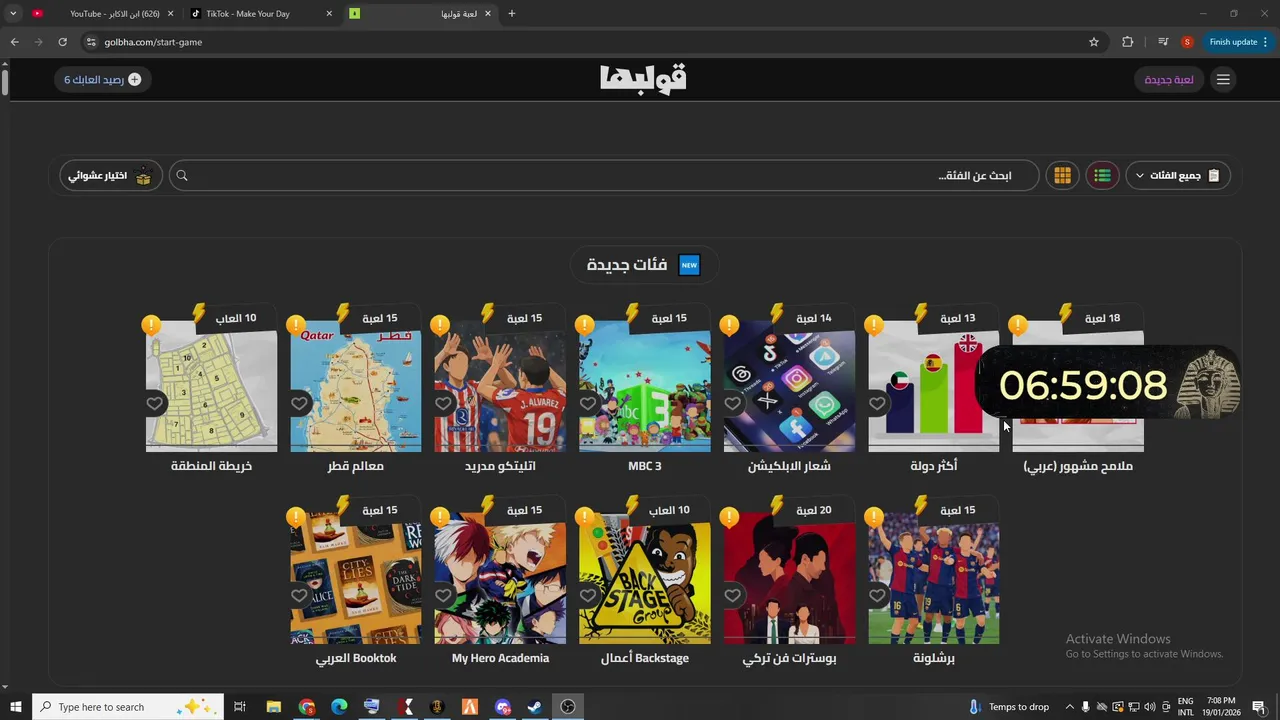Favorite the أكثر دولة category heart
The height and width of the screenshot is (720, 1280).
(x=877, y=403)
